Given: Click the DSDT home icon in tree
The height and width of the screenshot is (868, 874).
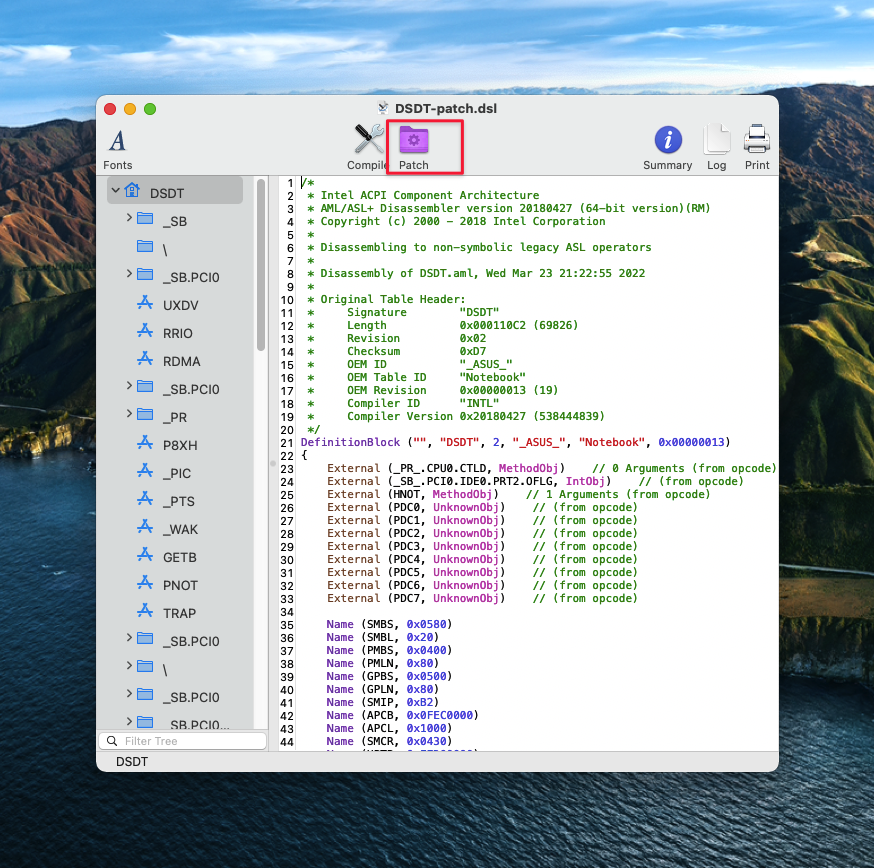Looking at the screenshot, I should point(132,192).
